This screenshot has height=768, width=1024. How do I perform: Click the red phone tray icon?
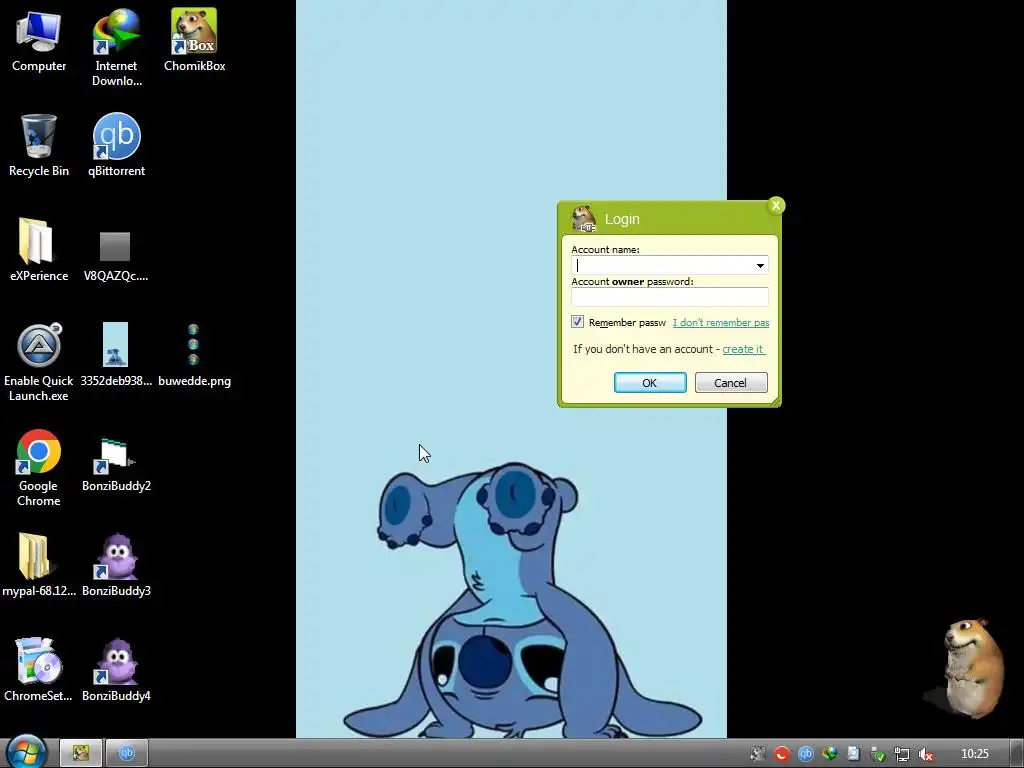(x=782, y=754)
